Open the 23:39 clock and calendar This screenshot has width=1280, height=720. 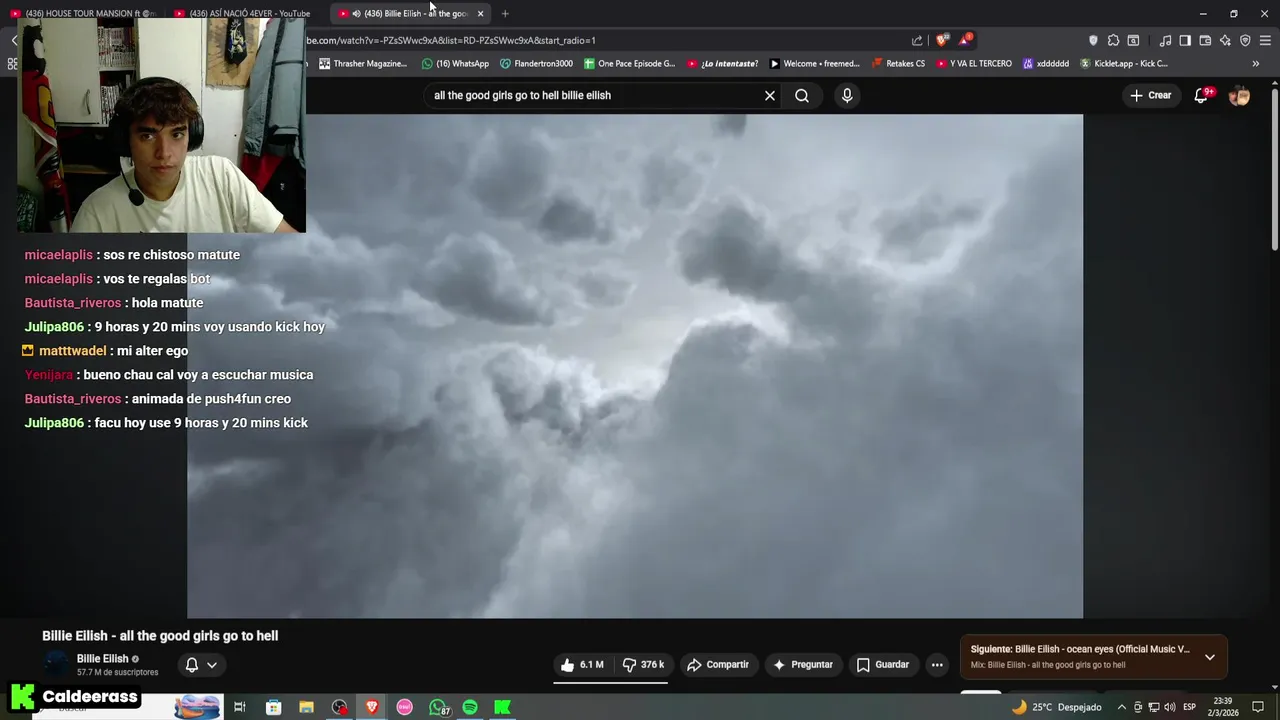(x=1222, y=707)
